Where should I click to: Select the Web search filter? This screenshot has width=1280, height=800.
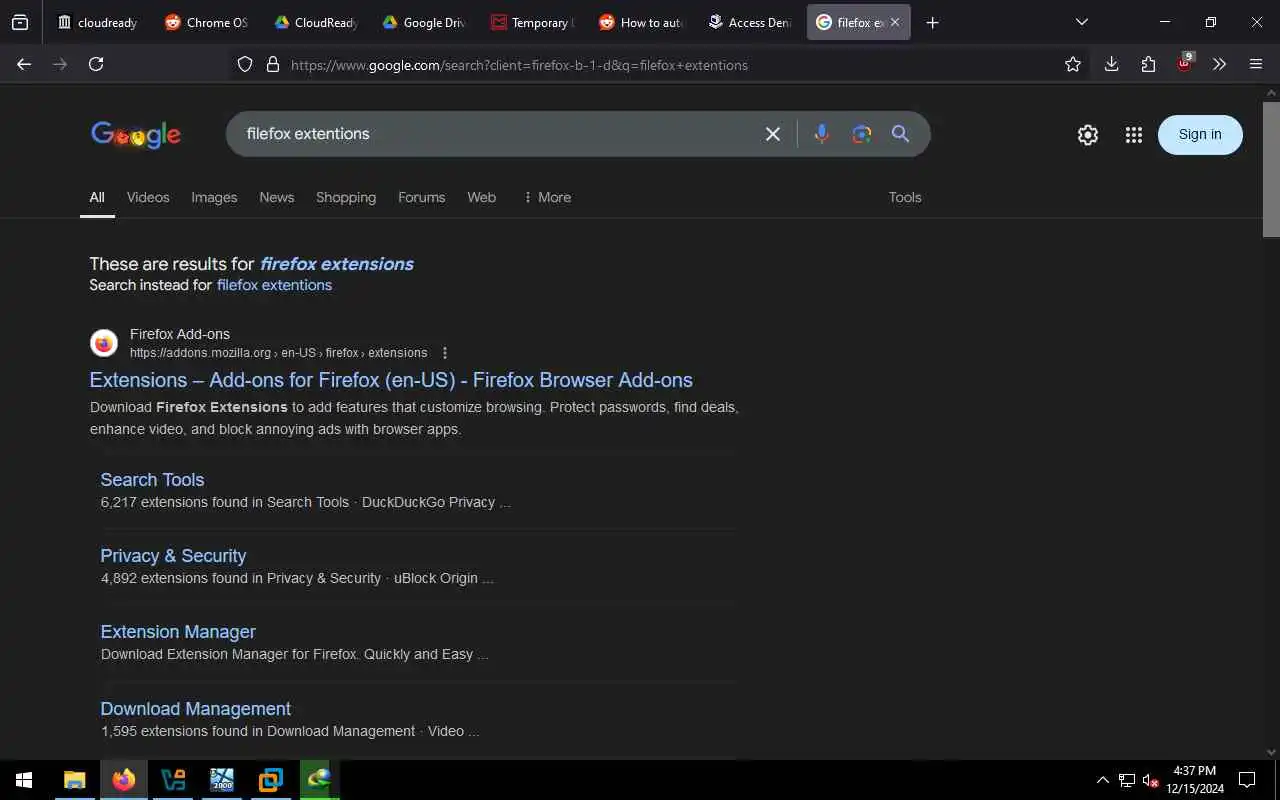click(x=482, y=197)
